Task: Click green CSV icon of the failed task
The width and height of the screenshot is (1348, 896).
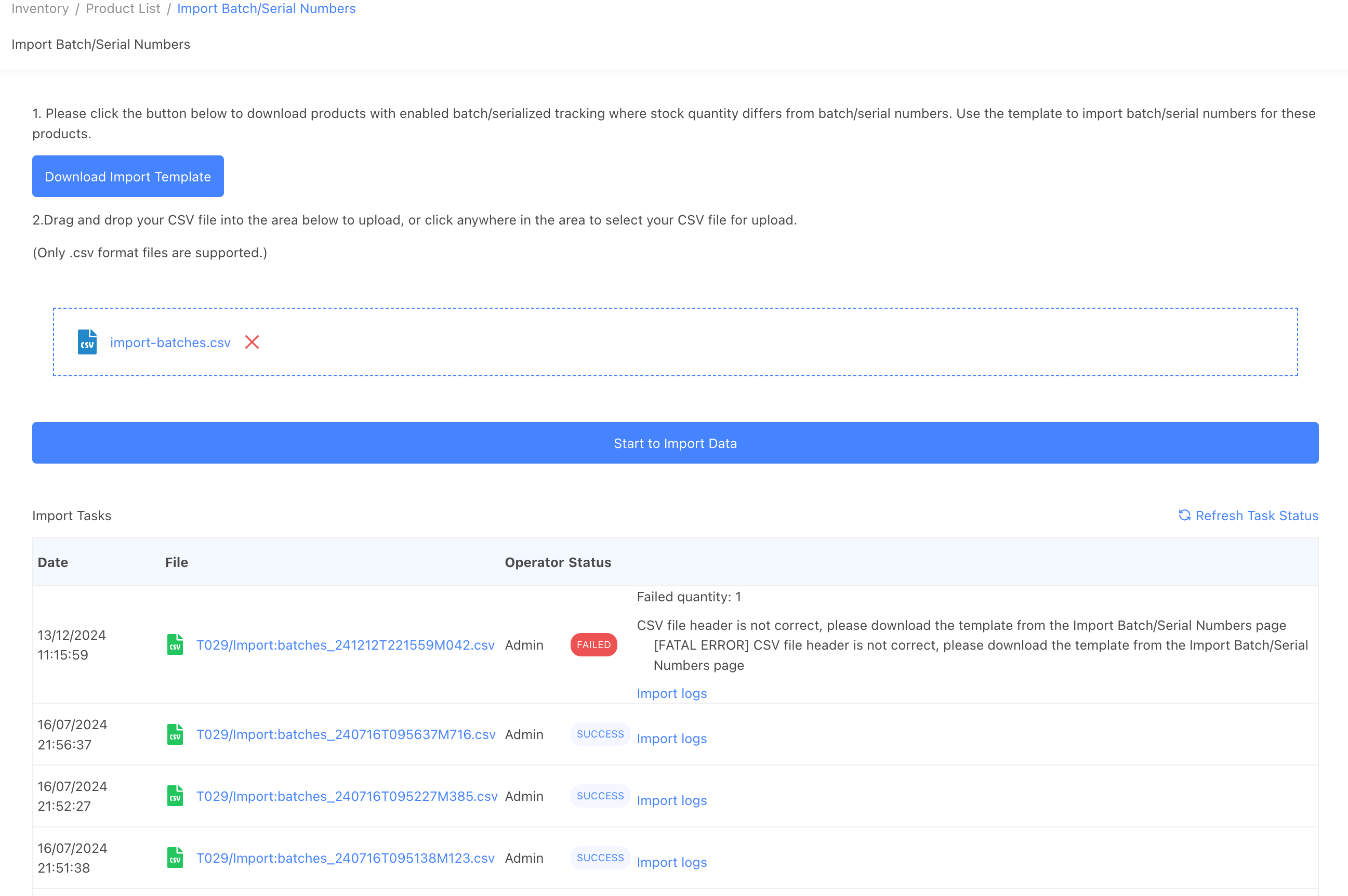Action: (x=175, y=644)
